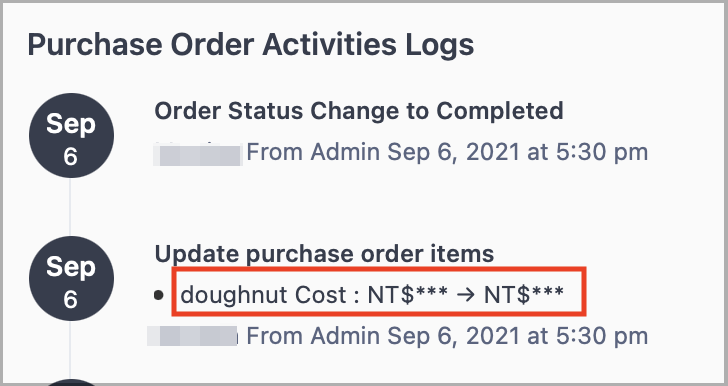Viewport: 728px width, 386px height.
Task: Click blurred username under the doughnut Cost line
Action: 193,336
